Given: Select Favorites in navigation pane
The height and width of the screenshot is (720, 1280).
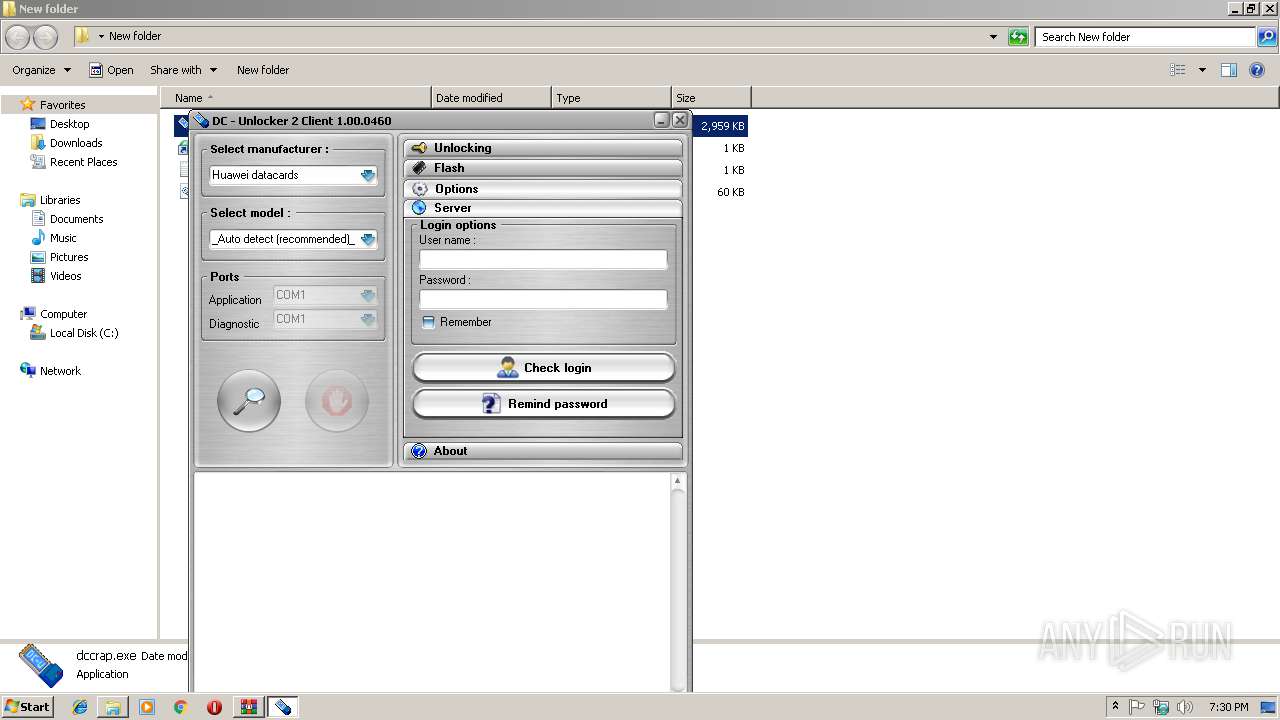Looking at the screenshot, I should 62,105.
